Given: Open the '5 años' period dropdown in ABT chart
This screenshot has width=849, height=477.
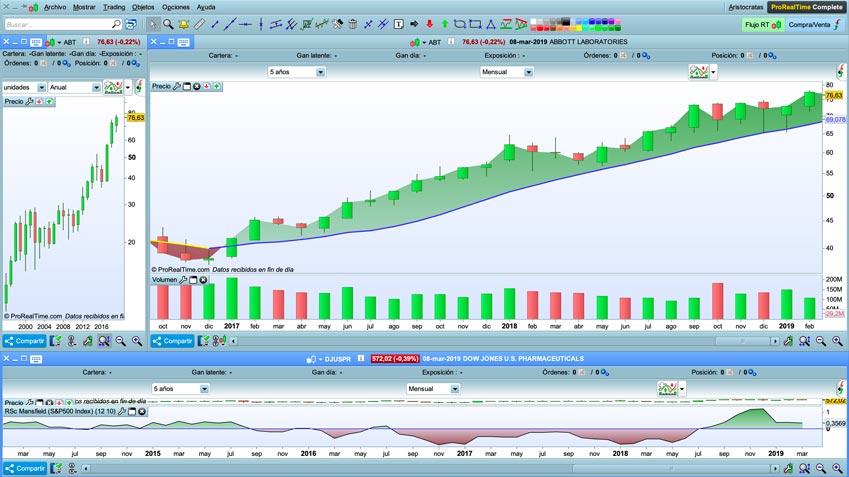Looking at the screenshot, I should (320, 72).
